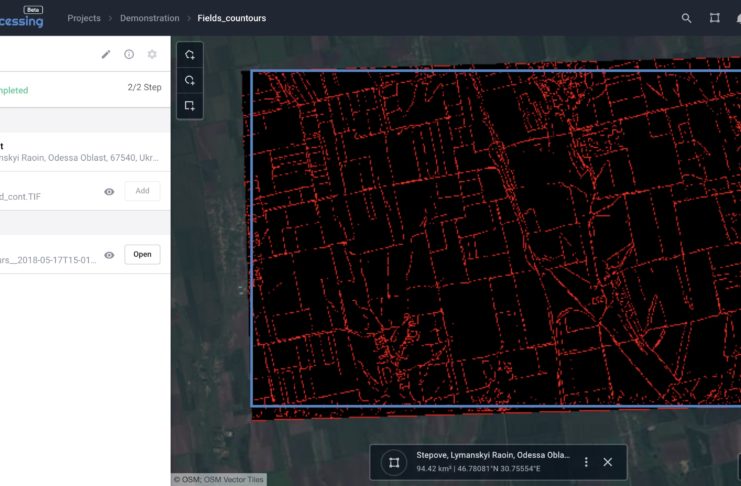The width and height of the screenshot is (741, 486).
Task: Toggle visibility of the _cont.TIF layer
Action: click(x=109, y=192)
